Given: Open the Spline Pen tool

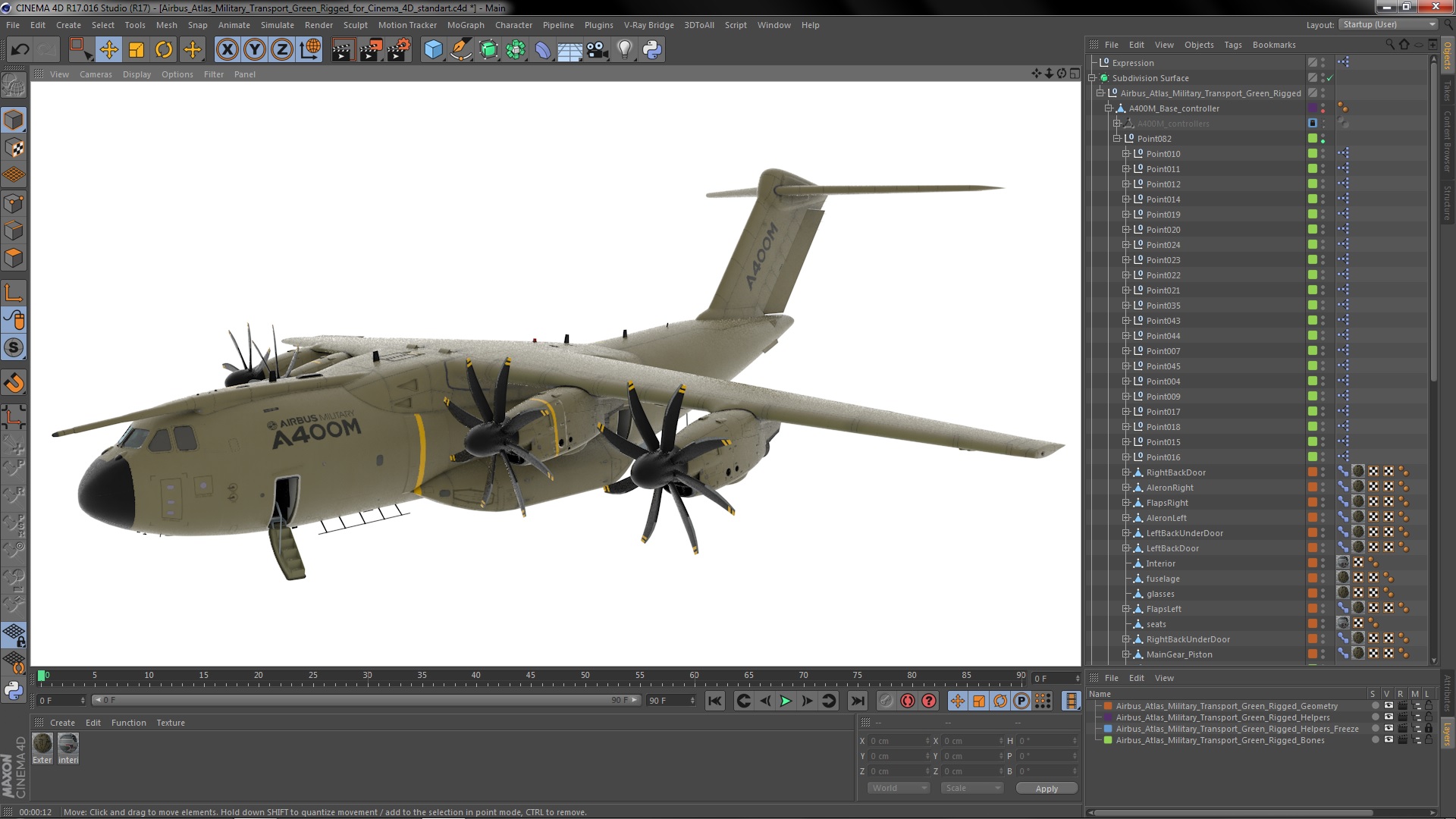Looking at the screenshot, I should 460,50.
